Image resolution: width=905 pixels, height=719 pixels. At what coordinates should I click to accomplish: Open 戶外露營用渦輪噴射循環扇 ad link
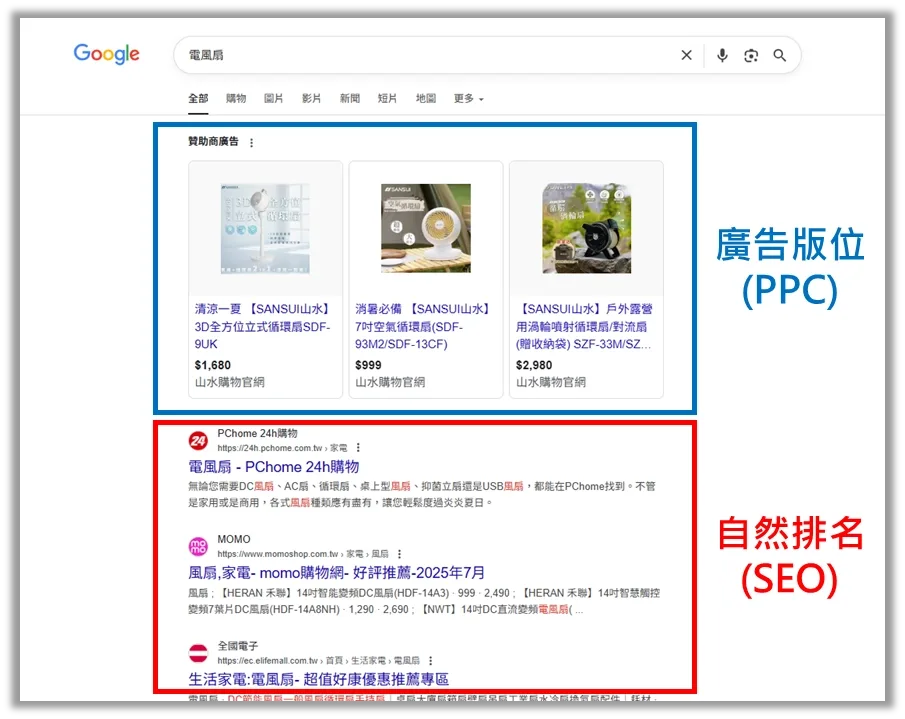584,327
